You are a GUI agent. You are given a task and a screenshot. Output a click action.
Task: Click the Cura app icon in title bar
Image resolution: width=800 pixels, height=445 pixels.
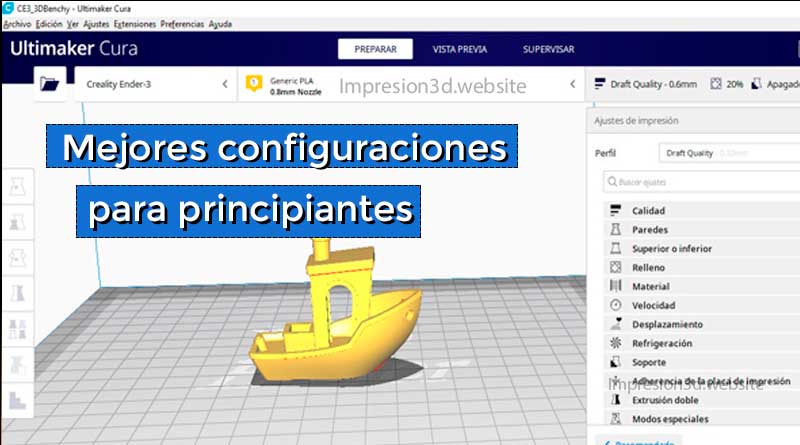tap(8, 8)
